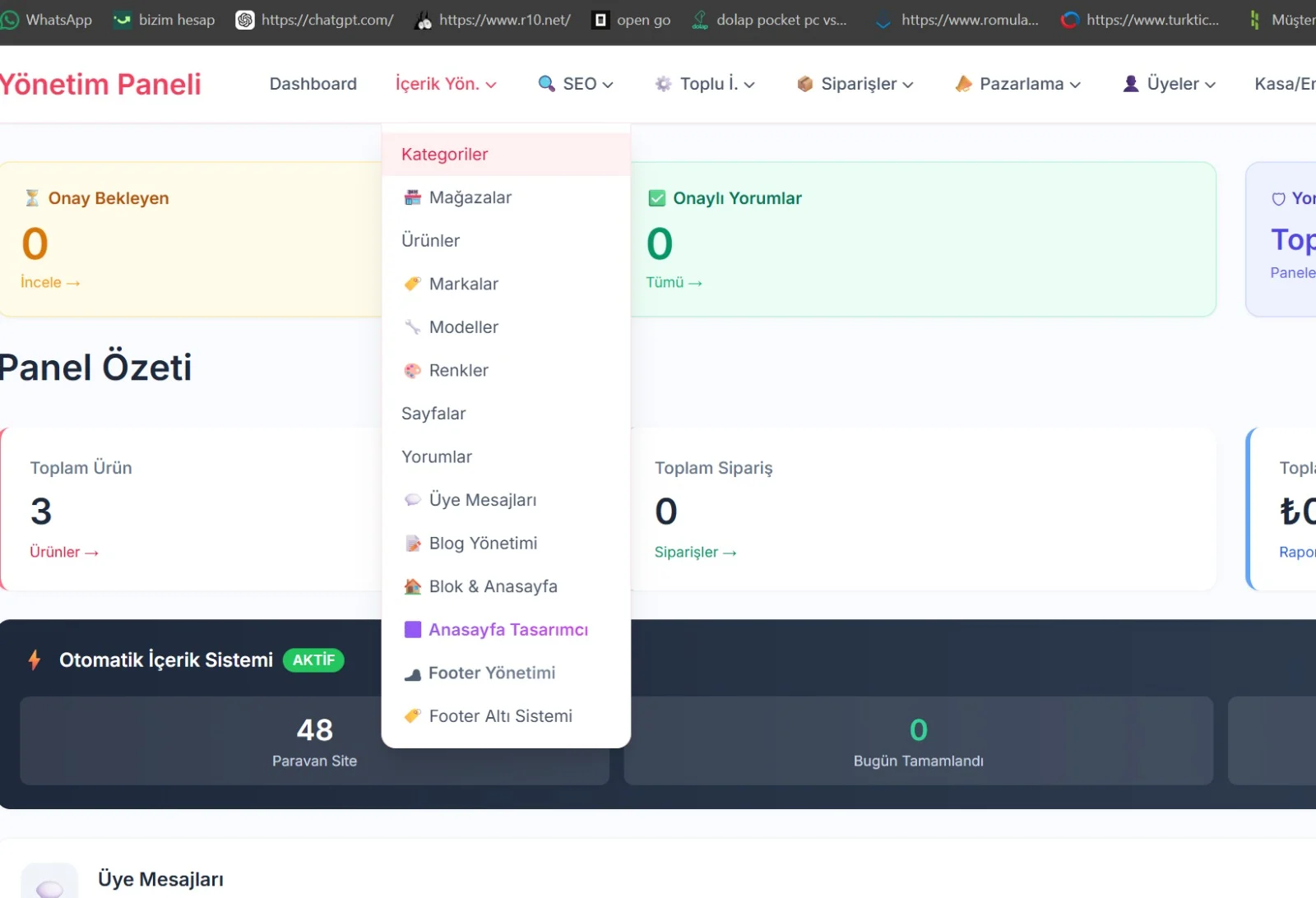Viewport: 1316px width, 898px height.
Task: Click the Mağazalar store icon
Action: click(x=412, y=197)
